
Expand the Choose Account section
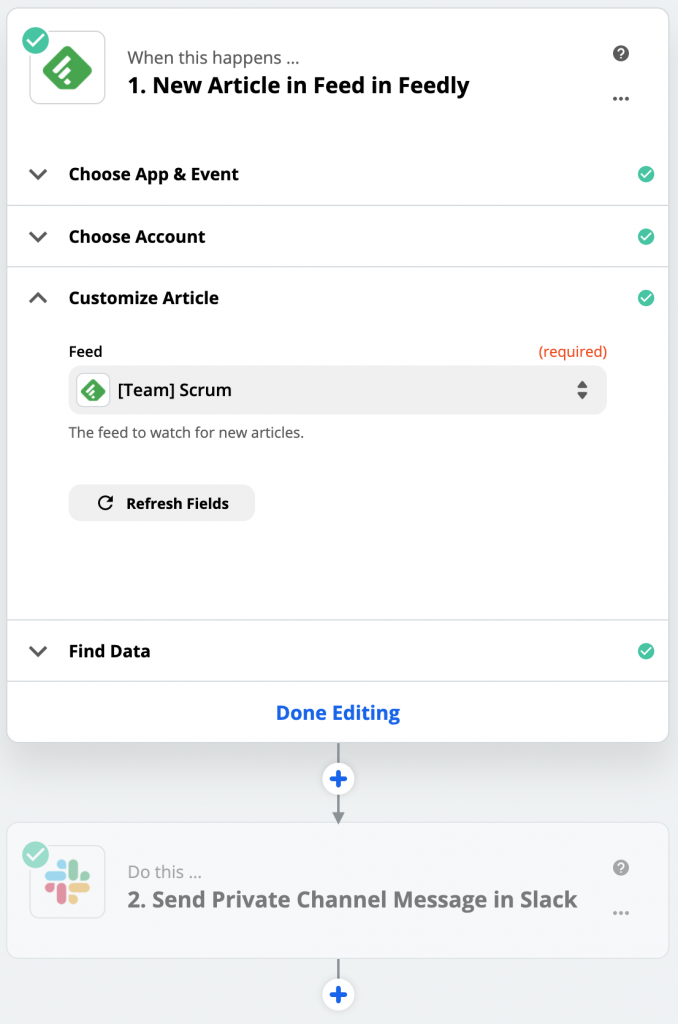click(39, 237)
